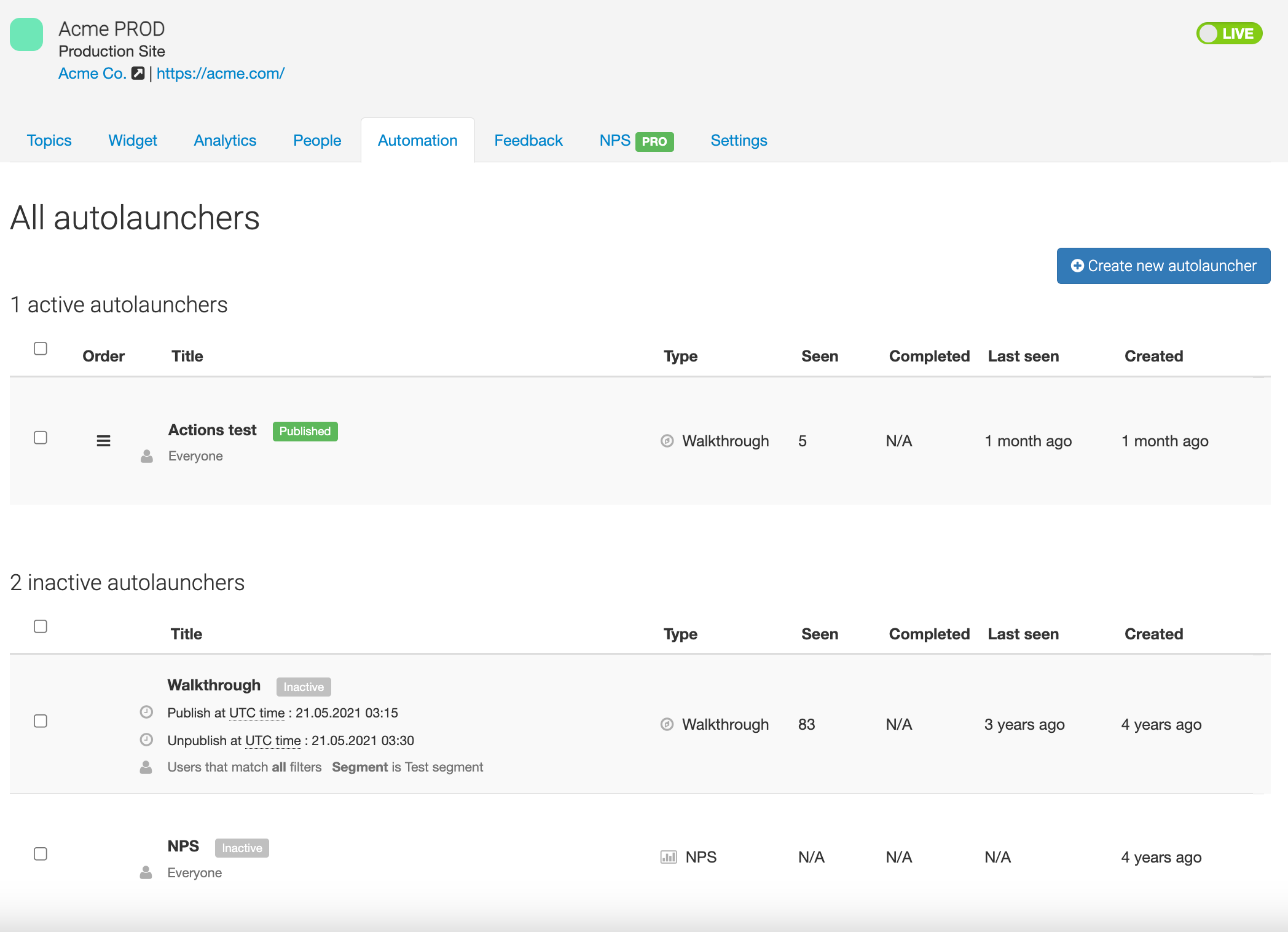Switch to the Feedback tab
Screen dimensions: 1288x932
(x=528, y=141)
